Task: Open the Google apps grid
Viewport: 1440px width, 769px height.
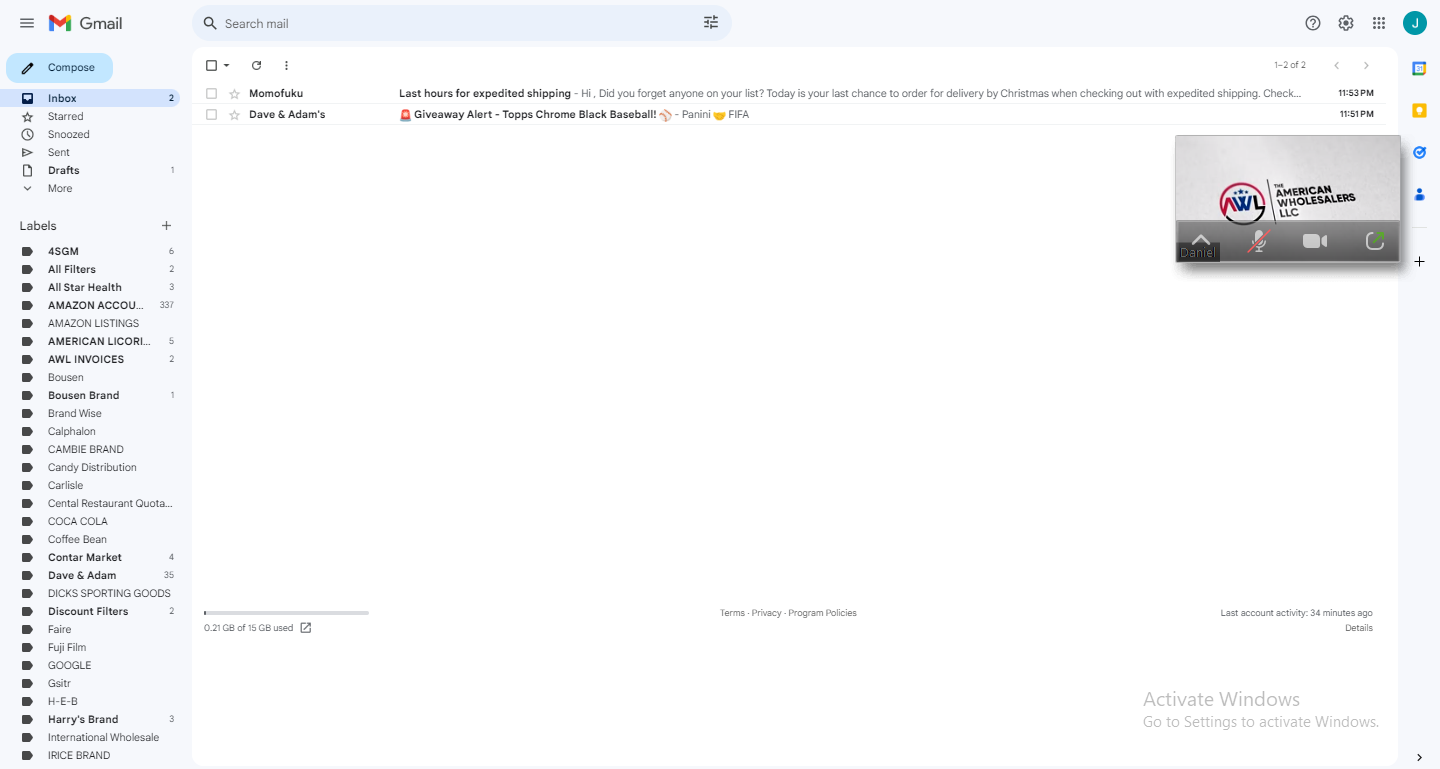Action: pyautogui.click(x=1379, y=23)
